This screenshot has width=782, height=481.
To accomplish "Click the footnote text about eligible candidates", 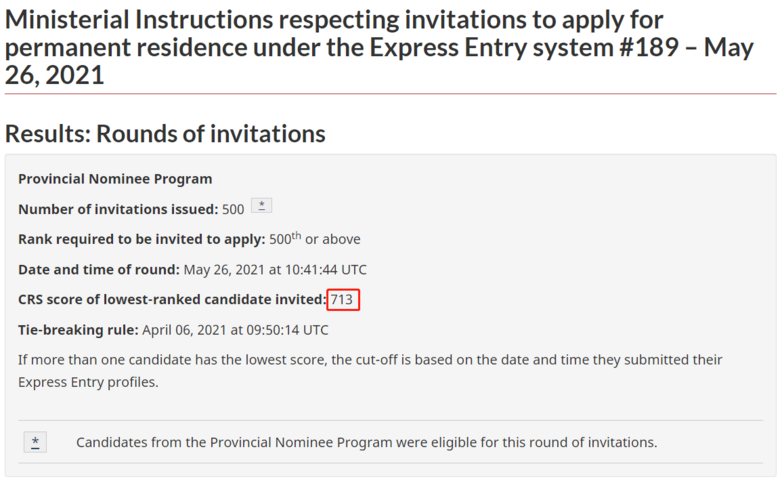I will click(367, 443).
